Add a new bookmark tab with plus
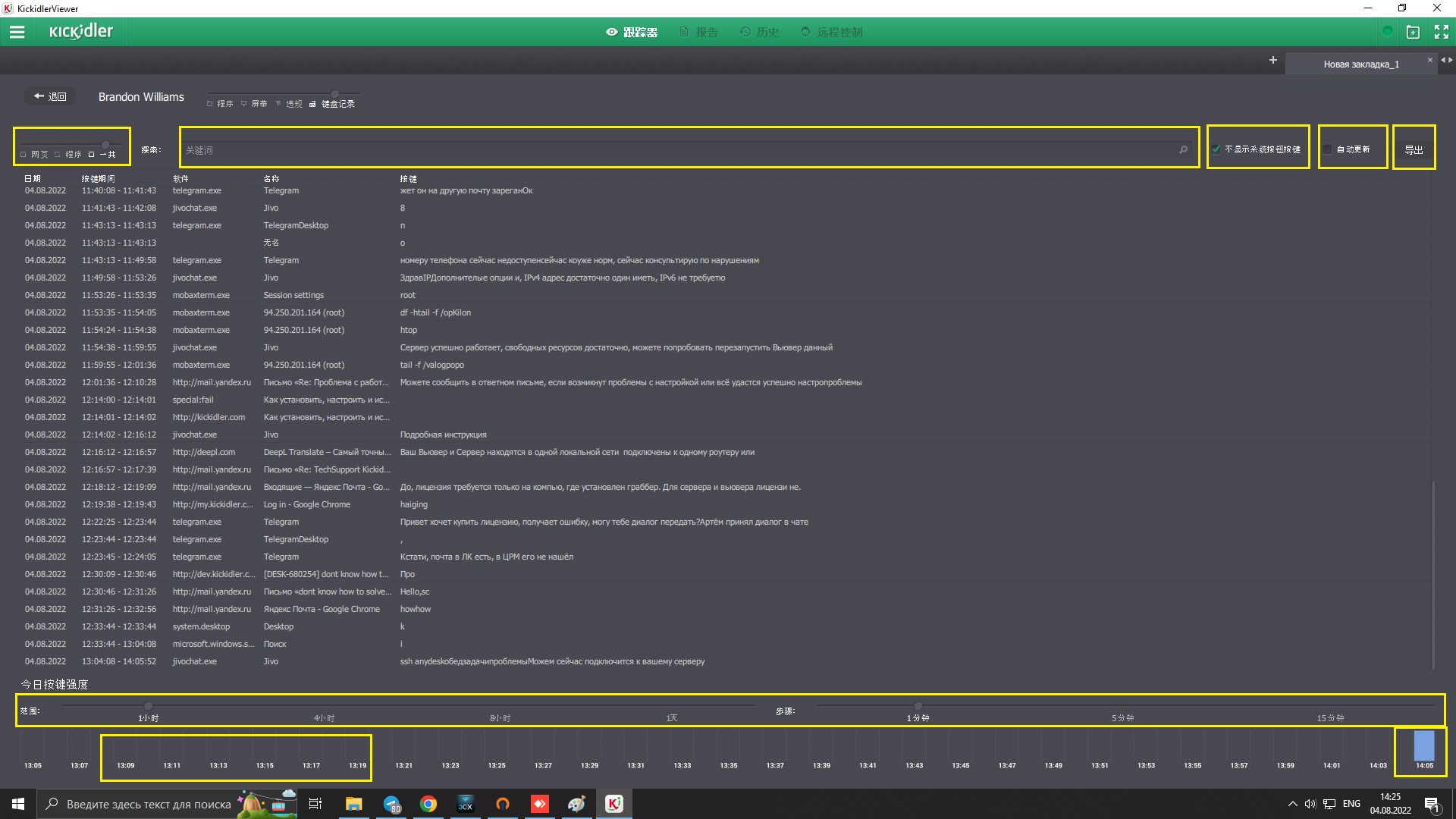Image resolution: width=1456 pixels, height=819 pixels. click(1272, 60)
